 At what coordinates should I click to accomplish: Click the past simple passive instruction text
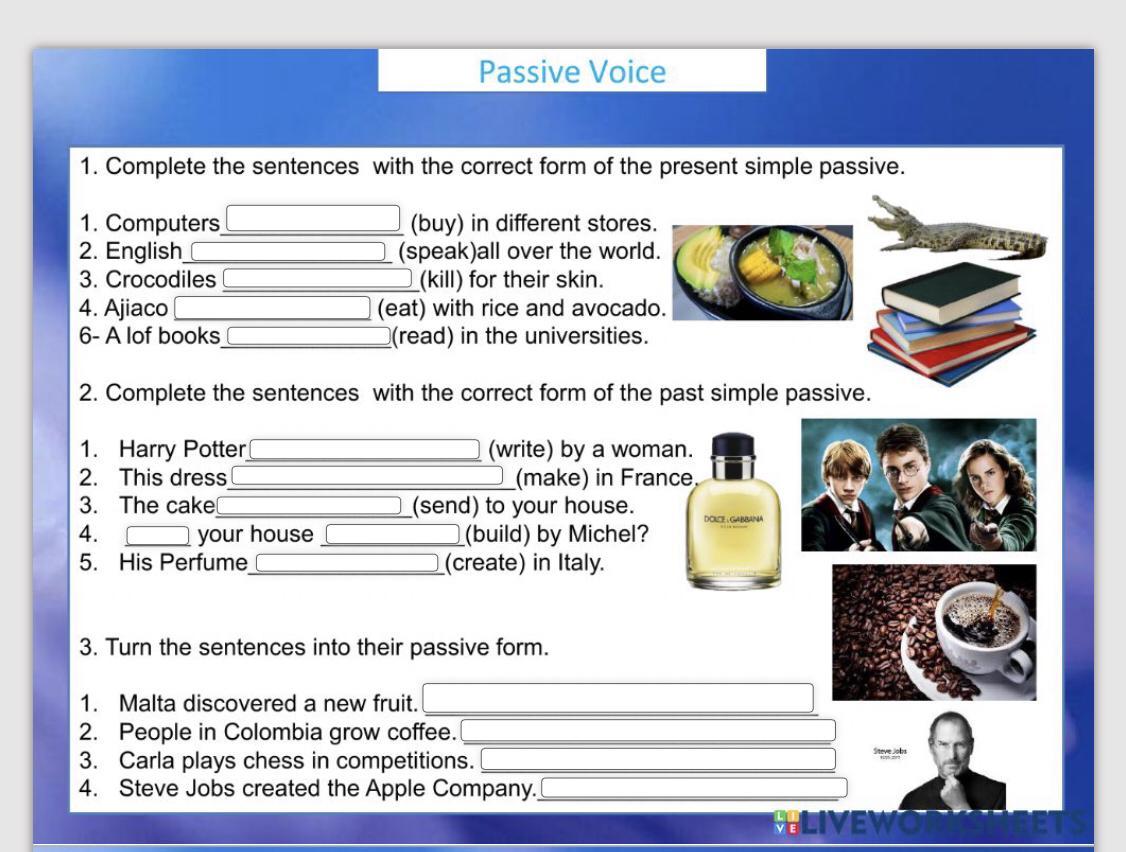pos(475,393)
